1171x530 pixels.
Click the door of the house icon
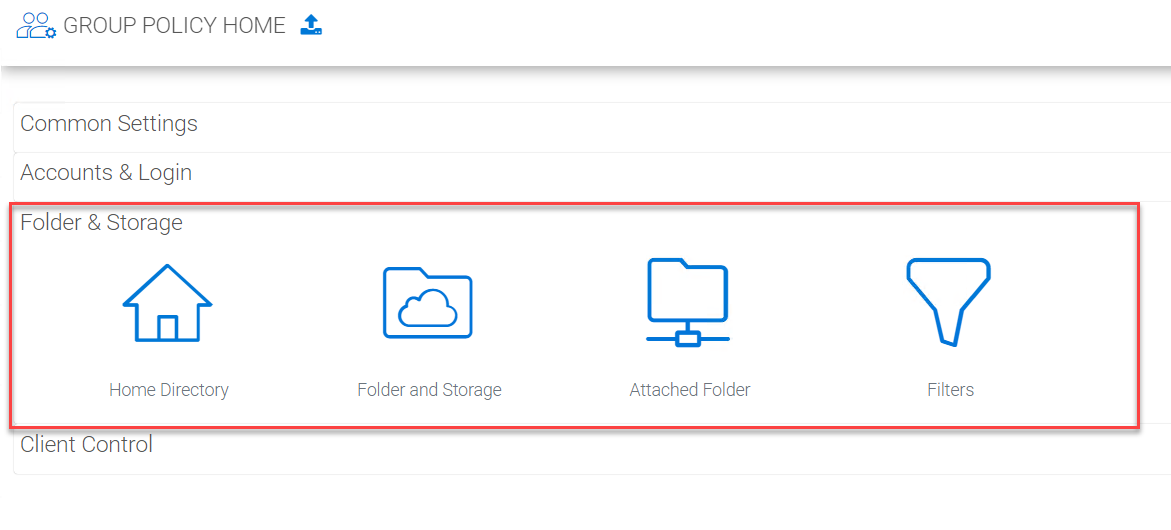pos(167,328)
